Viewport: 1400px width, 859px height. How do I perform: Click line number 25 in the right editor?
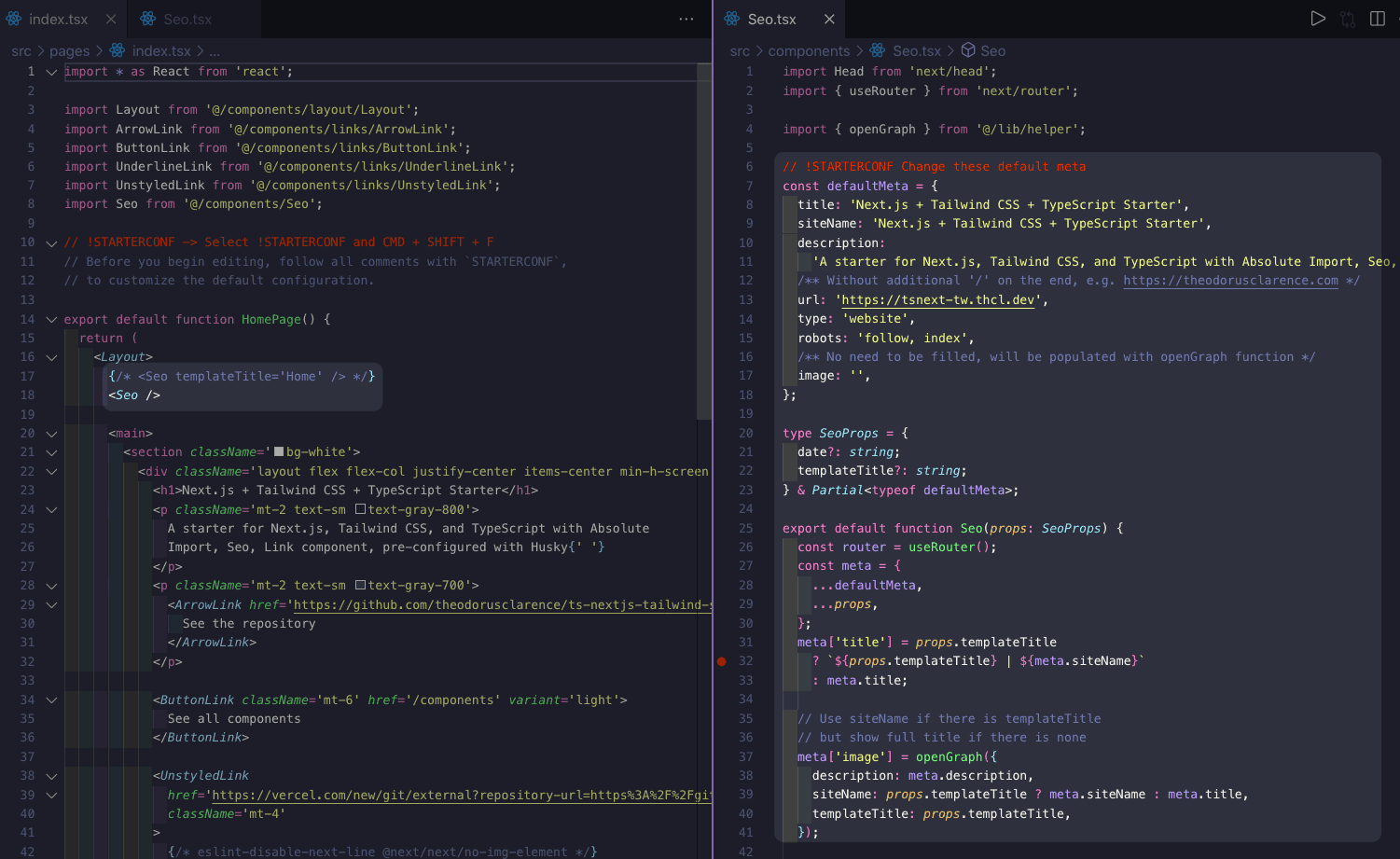[746, 529]
